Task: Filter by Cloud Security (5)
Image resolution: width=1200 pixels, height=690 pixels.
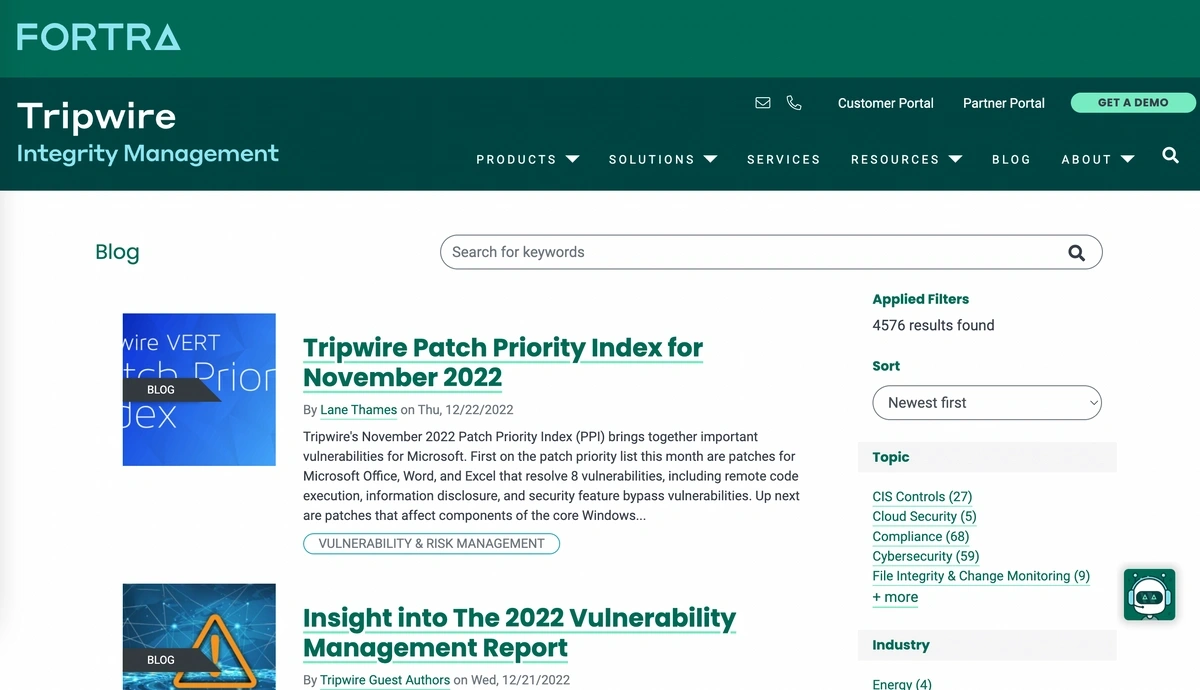Action: pos(924,517)
